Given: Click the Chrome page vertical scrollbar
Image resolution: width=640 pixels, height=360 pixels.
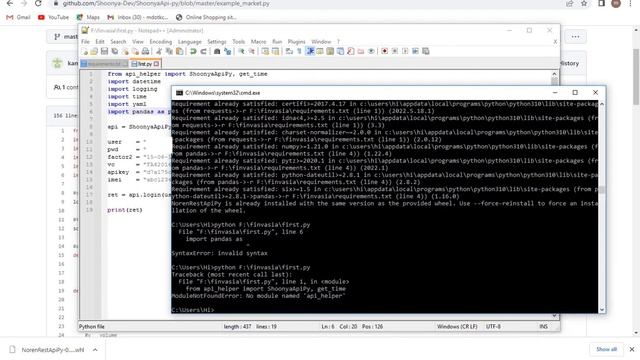Looking at the screenshot, I should coord(636,76).
